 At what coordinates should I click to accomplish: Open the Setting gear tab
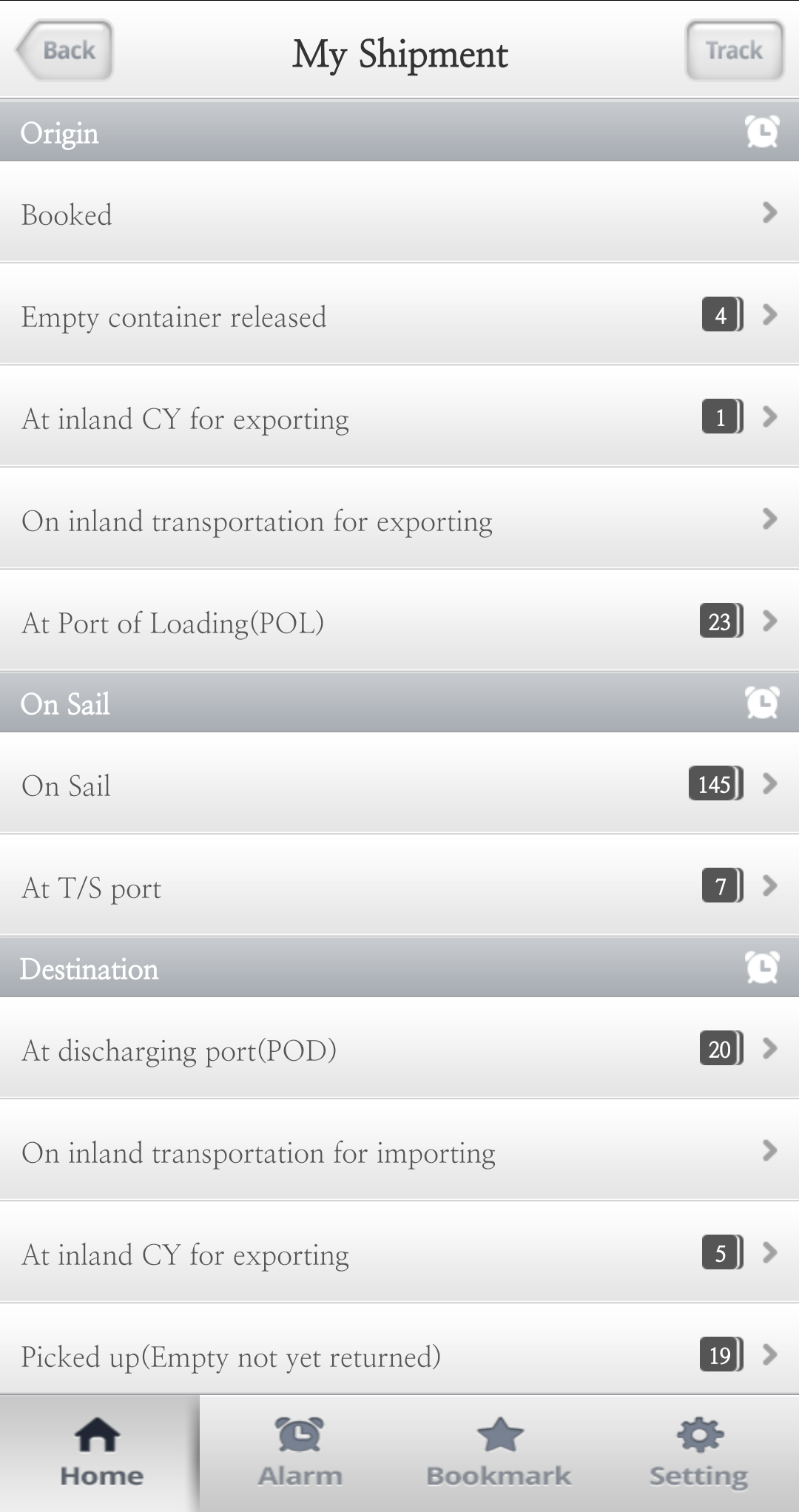click(699, 1453)
